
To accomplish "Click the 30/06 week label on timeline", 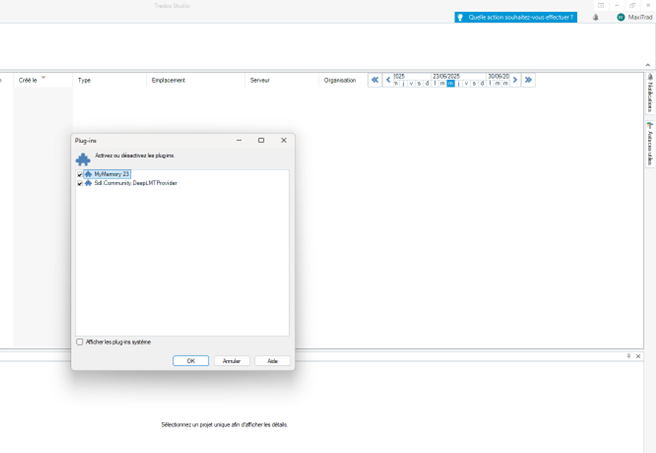I will click(x=498, y=76).
